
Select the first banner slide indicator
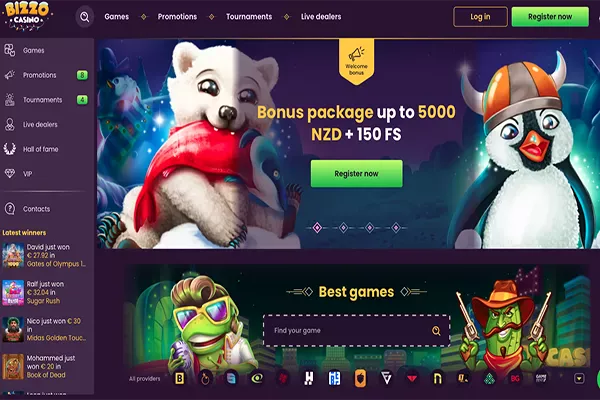[x=317, y=228]
